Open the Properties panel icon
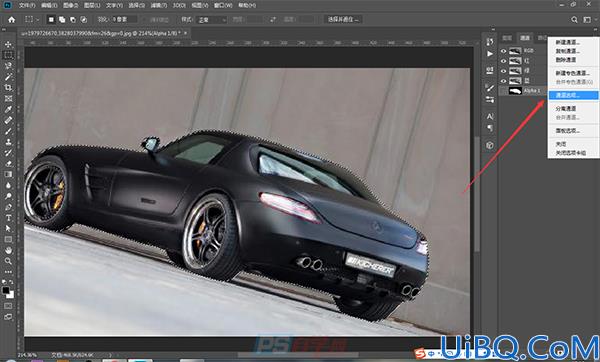 pyautogui.click(x=490, y=70)
